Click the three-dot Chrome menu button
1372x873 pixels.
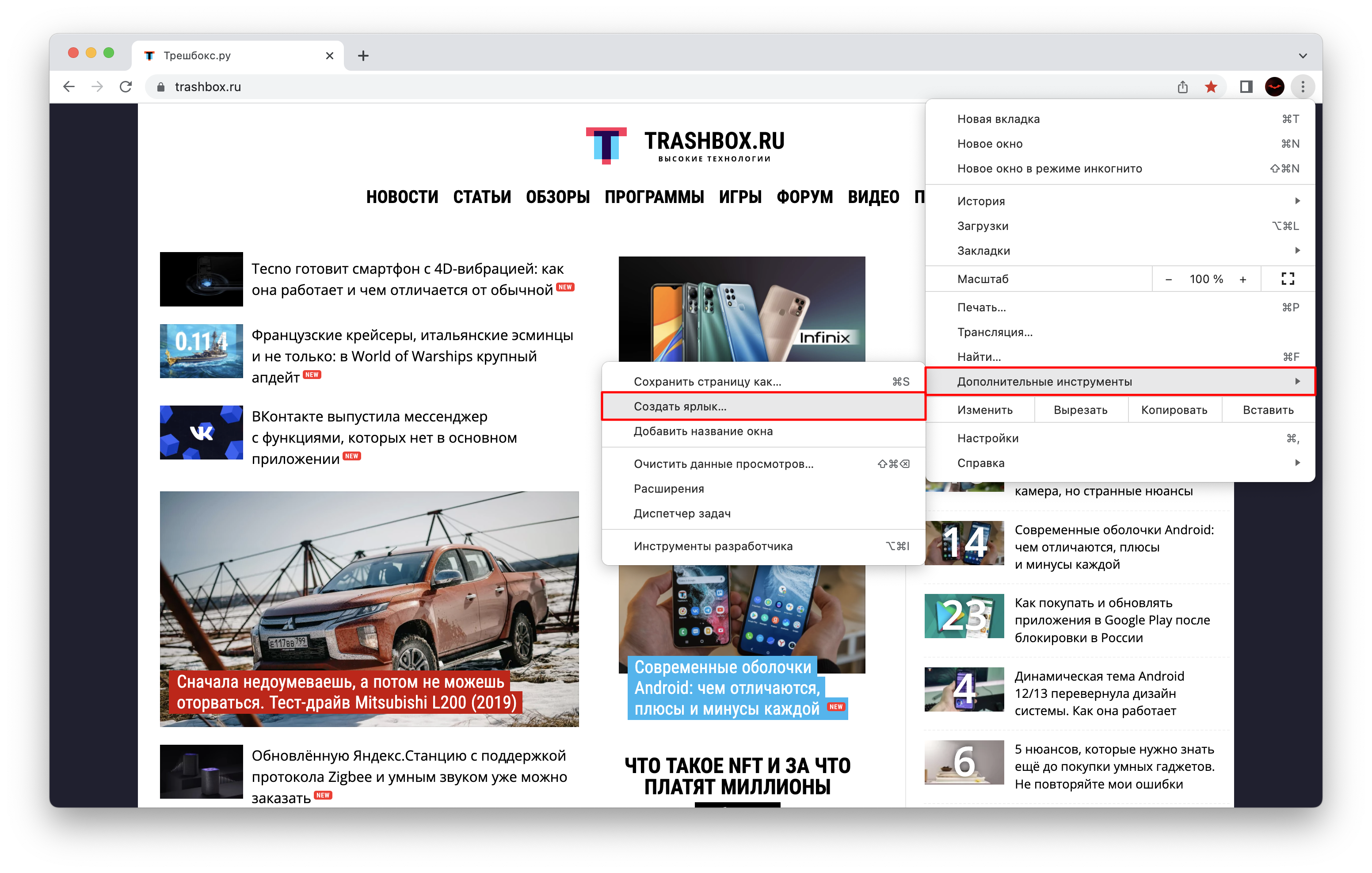click(1303, 87)
